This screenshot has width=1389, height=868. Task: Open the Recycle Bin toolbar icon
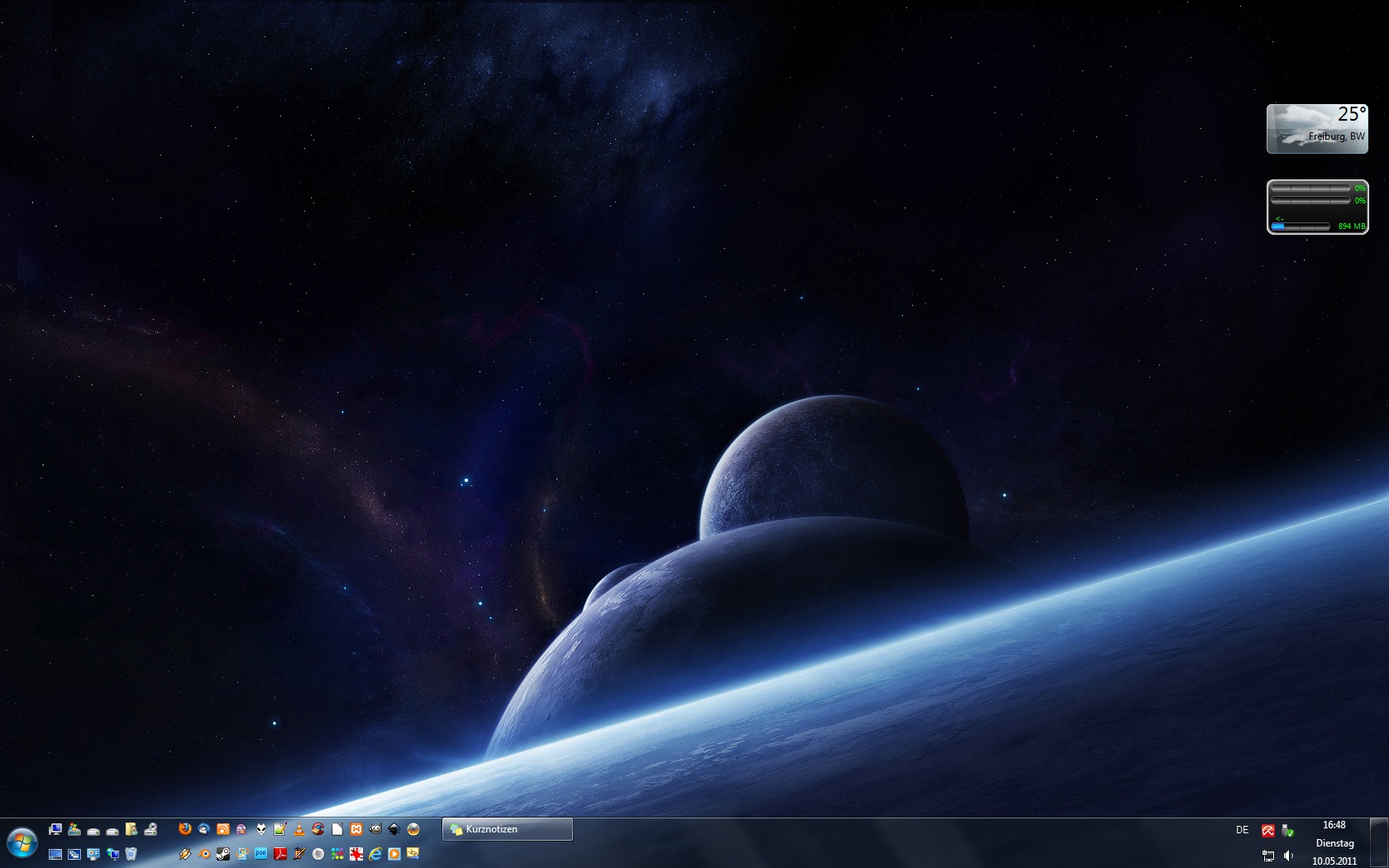tap(131, 854)
